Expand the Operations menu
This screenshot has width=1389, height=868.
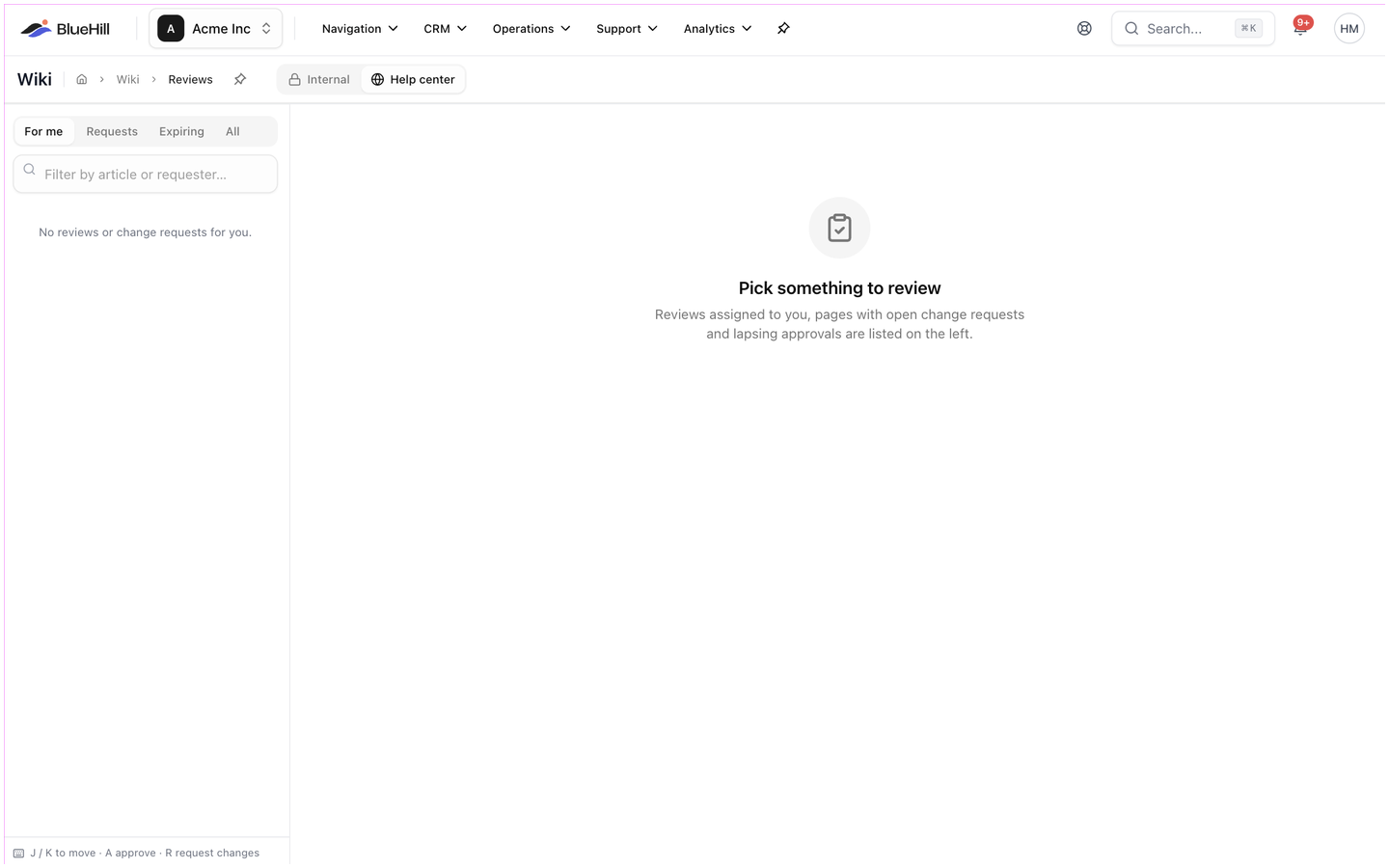coord(531,29)
